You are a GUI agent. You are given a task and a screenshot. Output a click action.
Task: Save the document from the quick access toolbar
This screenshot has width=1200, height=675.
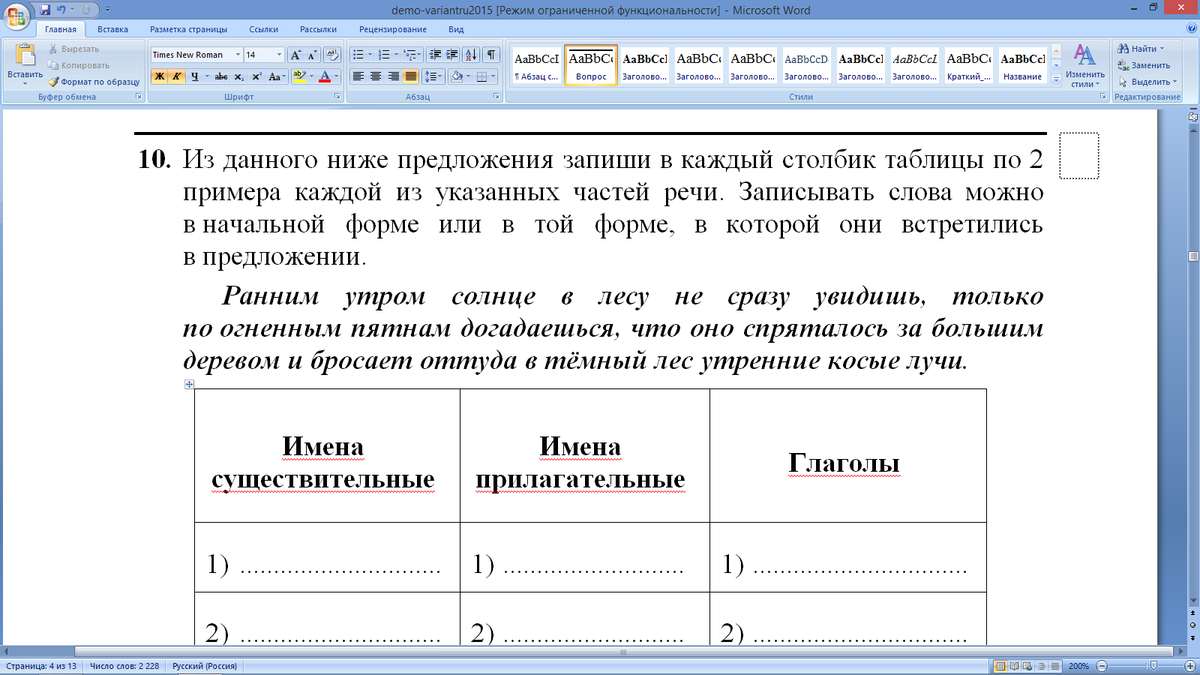(44, 9)
